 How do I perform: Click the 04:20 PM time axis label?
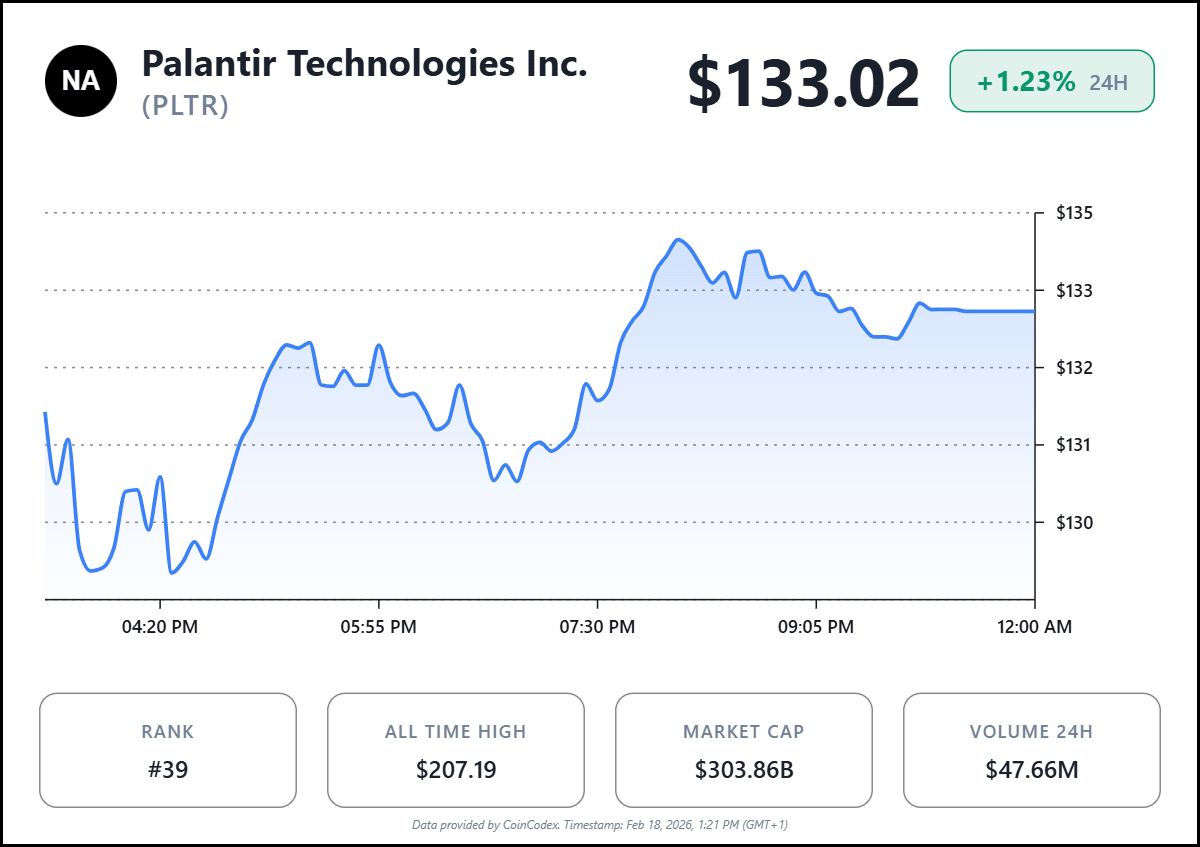[x=160, y=627]
